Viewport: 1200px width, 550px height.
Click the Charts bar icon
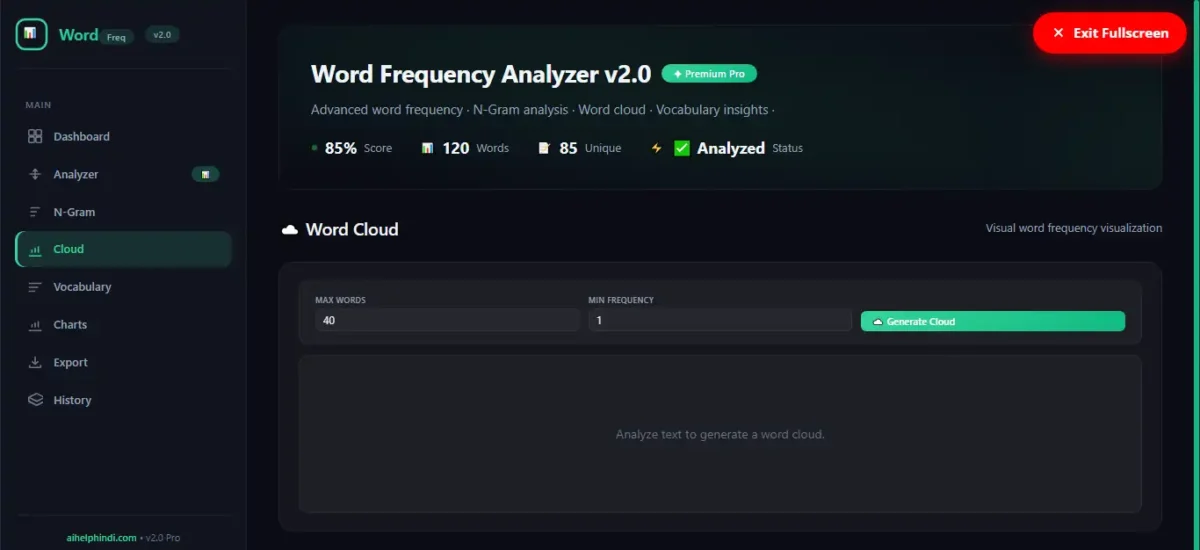click(x=35, y=325)
